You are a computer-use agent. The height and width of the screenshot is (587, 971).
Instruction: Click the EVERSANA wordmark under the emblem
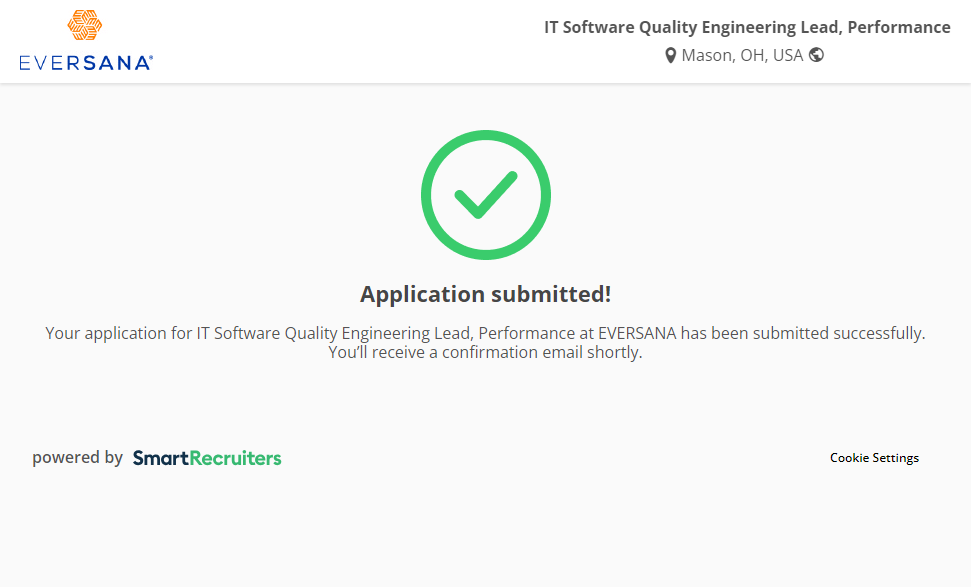[x=83, y=63]
